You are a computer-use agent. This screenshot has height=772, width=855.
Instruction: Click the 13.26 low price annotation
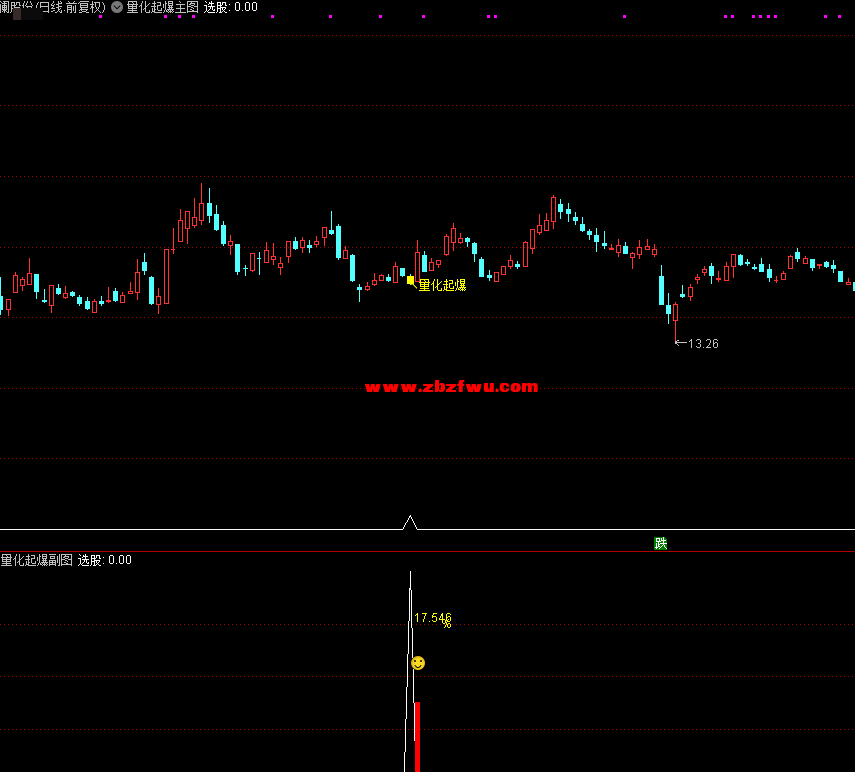[x=703, y=343]
